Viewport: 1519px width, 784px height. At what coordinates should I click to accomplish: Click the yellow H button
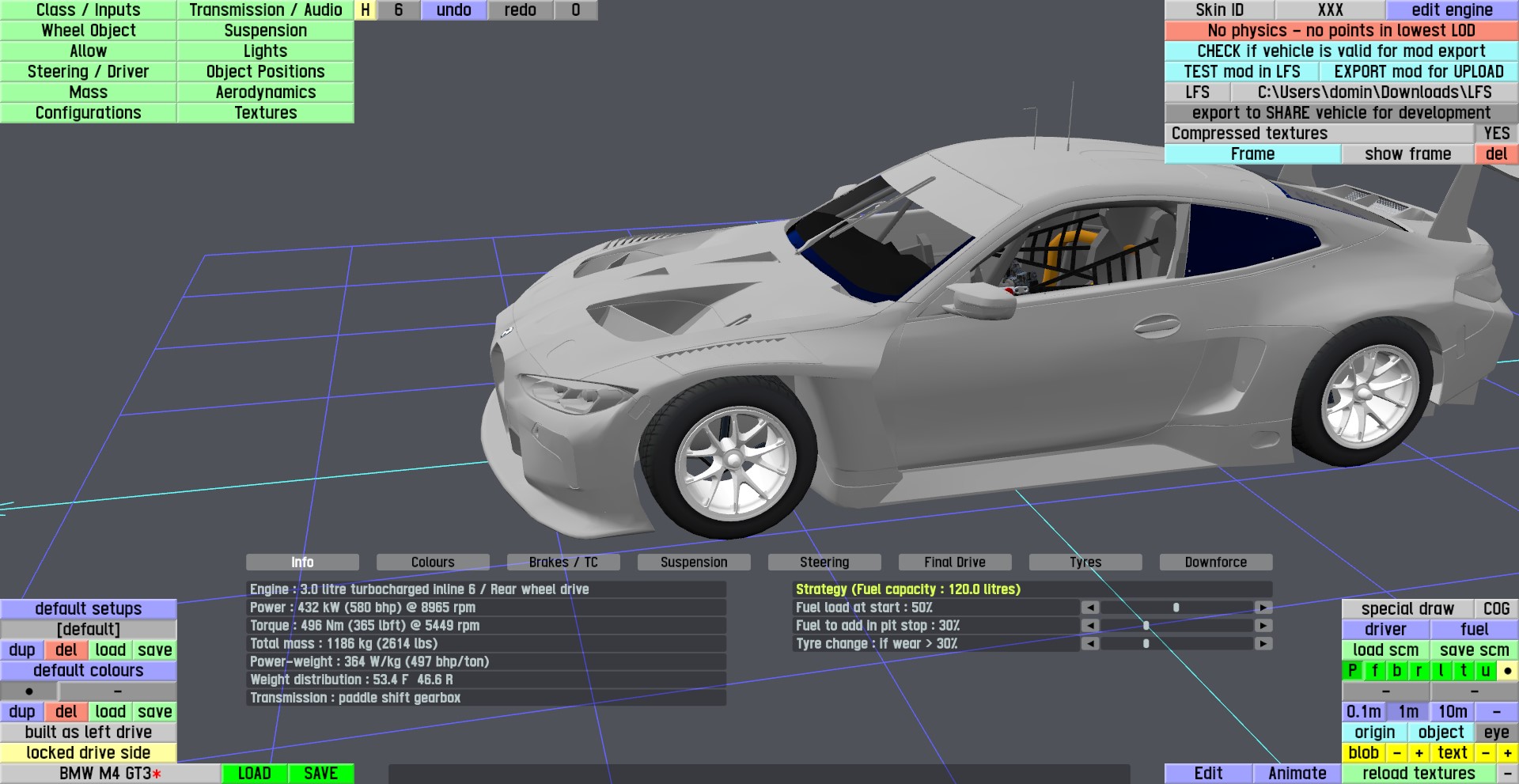(366, 10)
